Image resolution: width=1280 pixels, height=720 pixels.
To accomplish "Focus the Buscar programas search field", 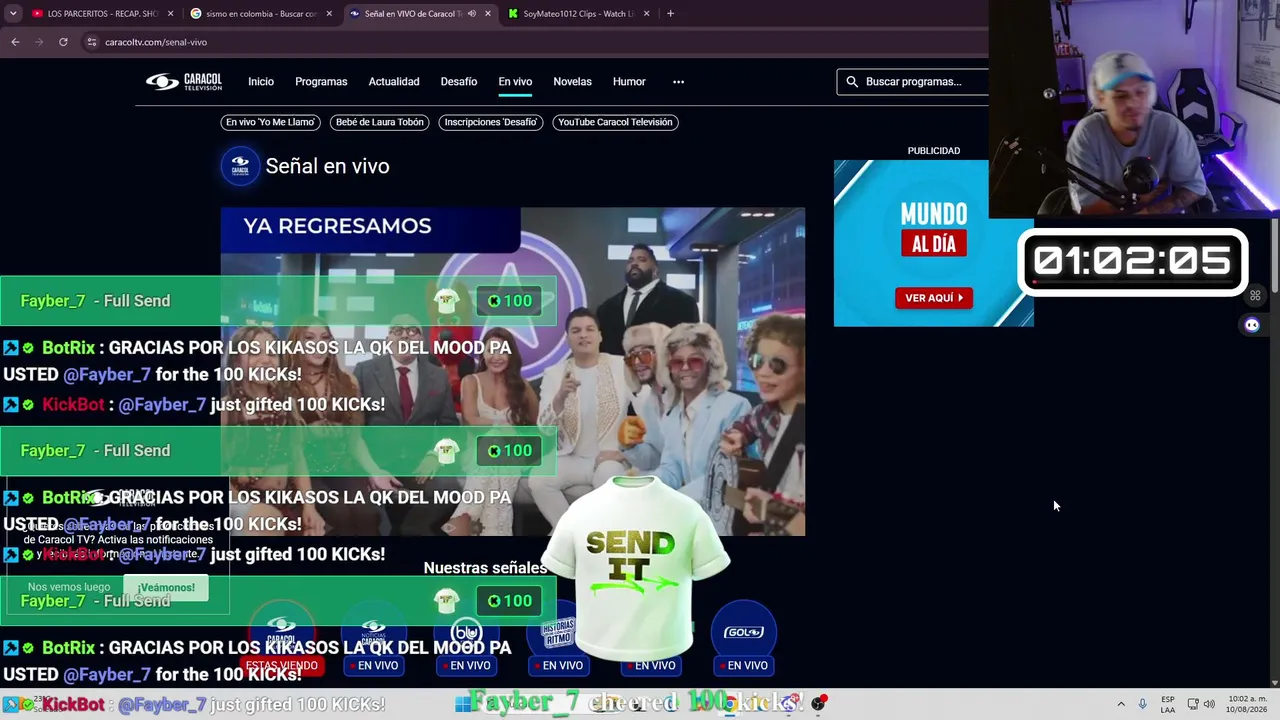I will point(913,82).
